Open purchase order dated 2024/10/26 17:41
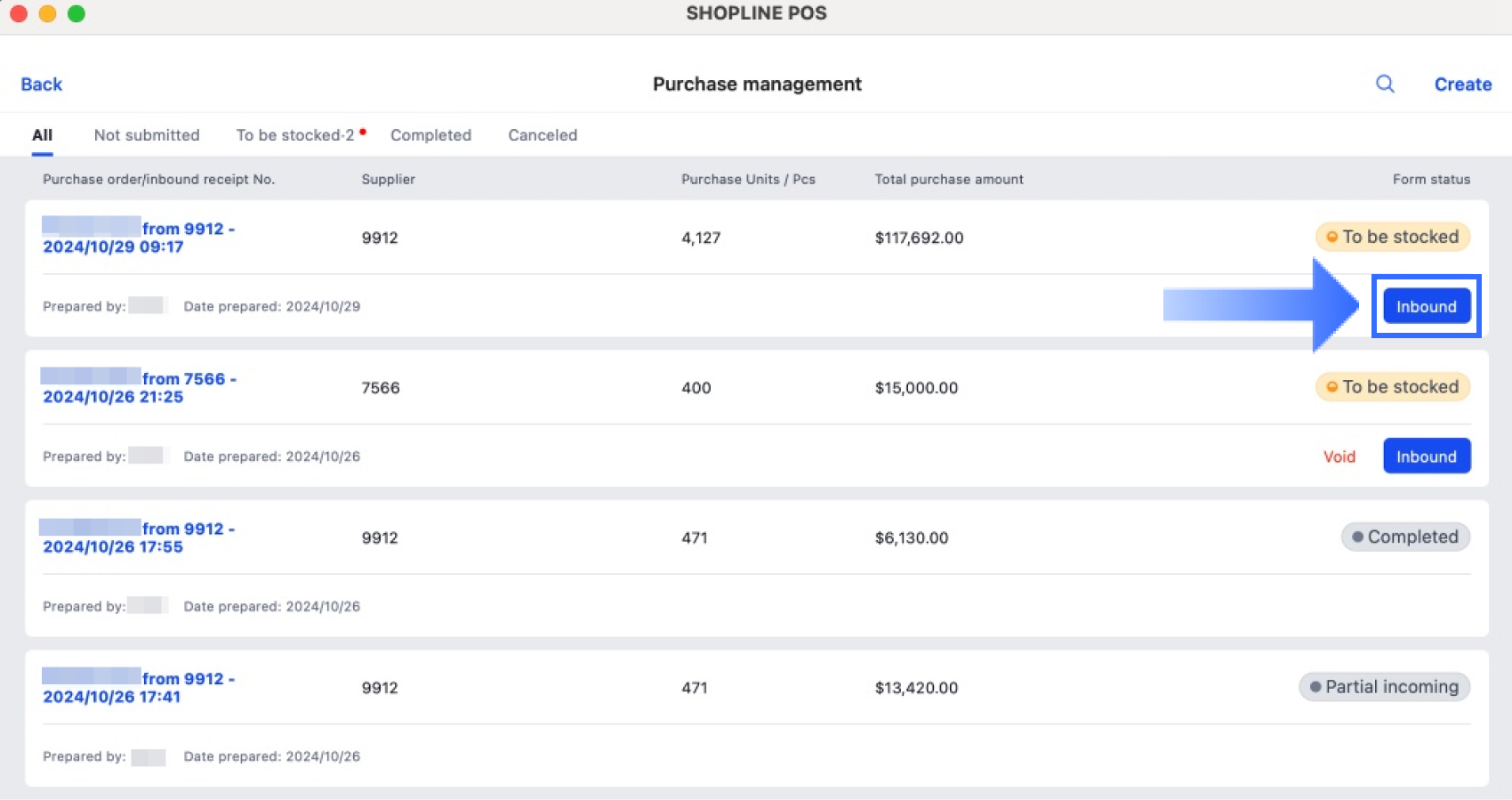The image size is (1512, 800). tap(138, 688)
